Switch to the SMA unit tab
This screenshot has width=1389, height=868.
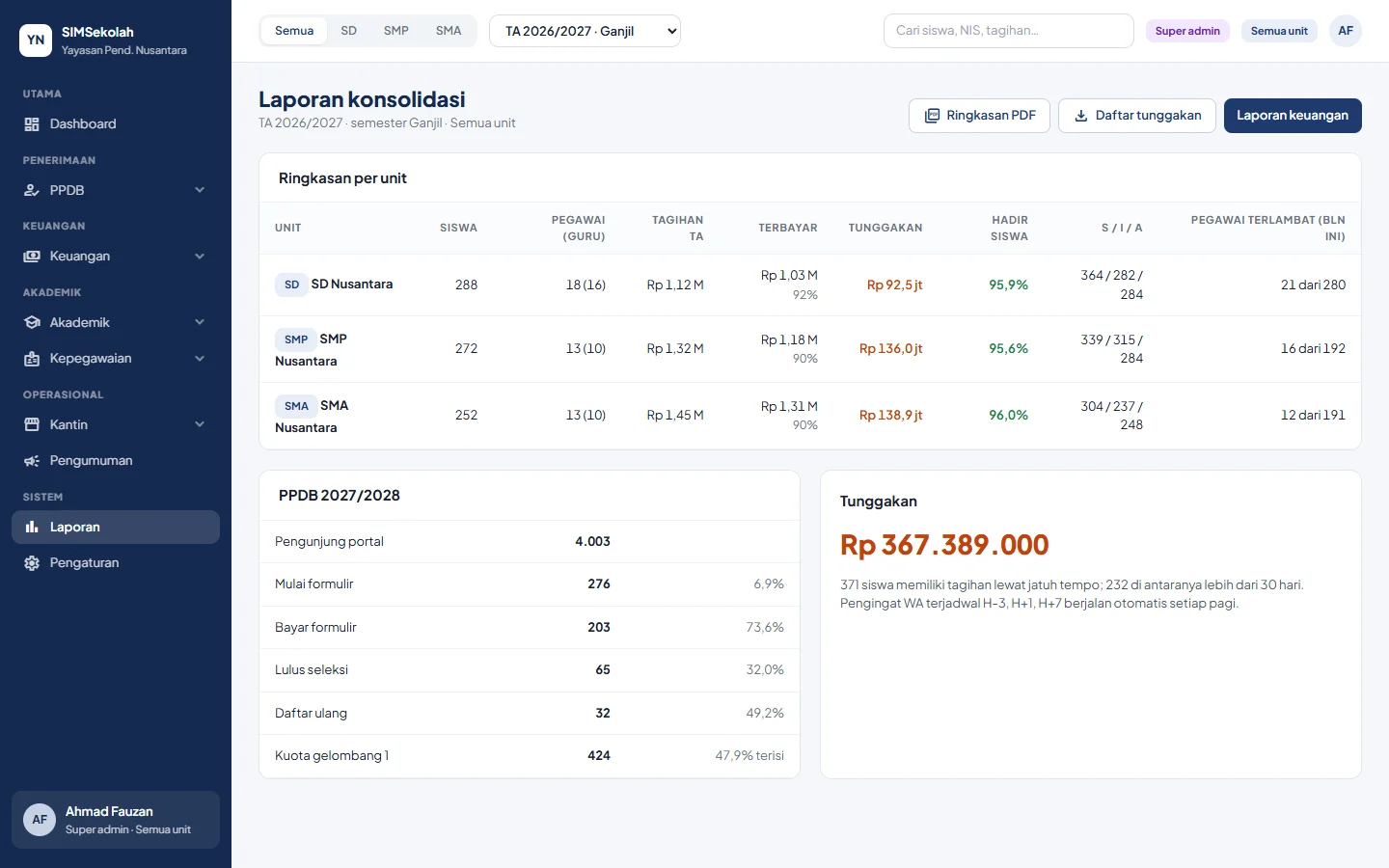click(449, 31)
